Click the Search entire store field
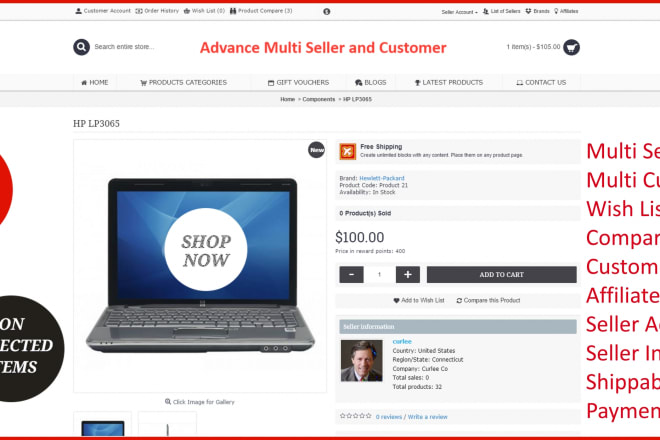Image resolution: width=660 pixels, height=440 pixels. coord(125,47)
